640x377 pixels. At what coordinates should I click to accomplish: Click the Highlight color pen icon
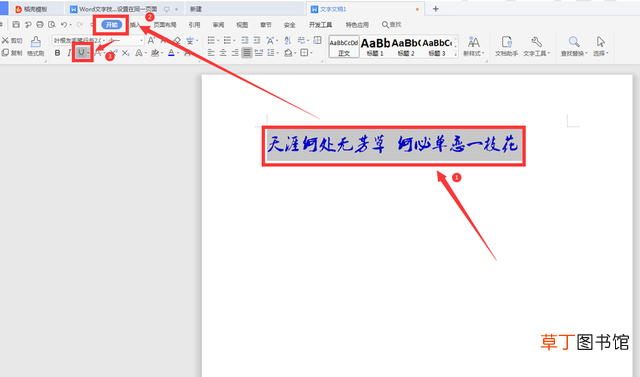[x=155, y=53]
